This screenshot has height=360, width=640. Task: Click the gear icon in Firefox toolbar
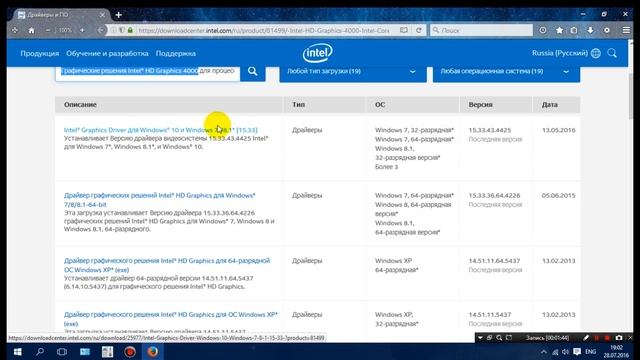pyautogui.click(x=607, y=30)
